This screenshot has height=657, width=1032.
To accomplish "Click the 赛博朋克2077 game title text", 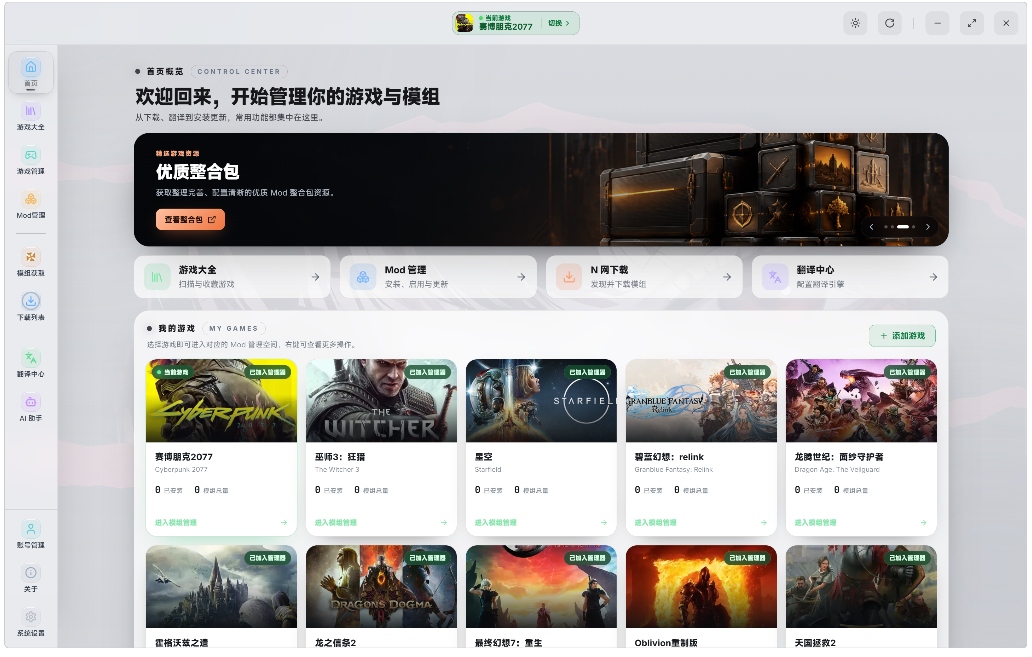I will (184, 457).
